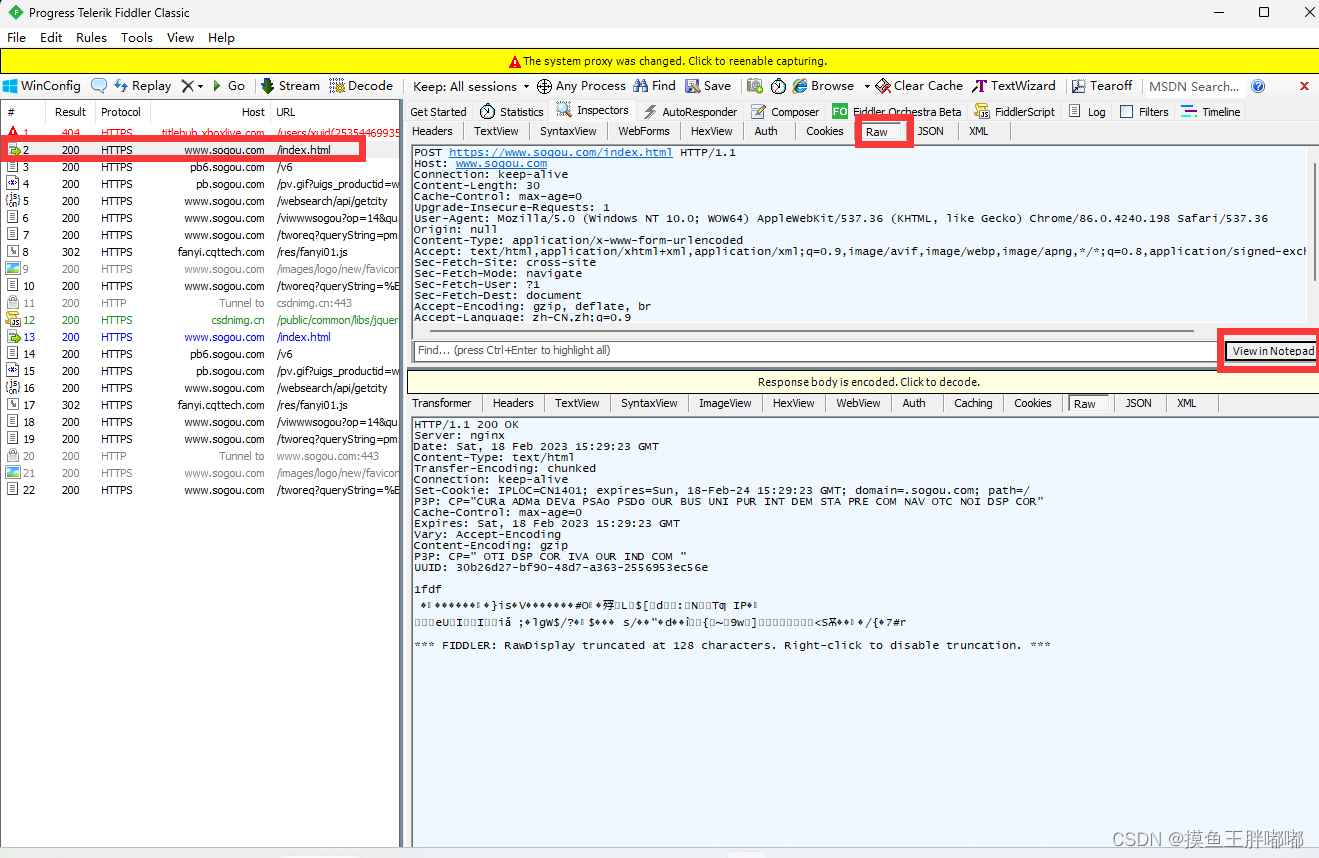The width and height of the screenshot is (1319, 858).
Task: Open Find sessions dialog
Action: pyautogui.click(x=655, y=86)
